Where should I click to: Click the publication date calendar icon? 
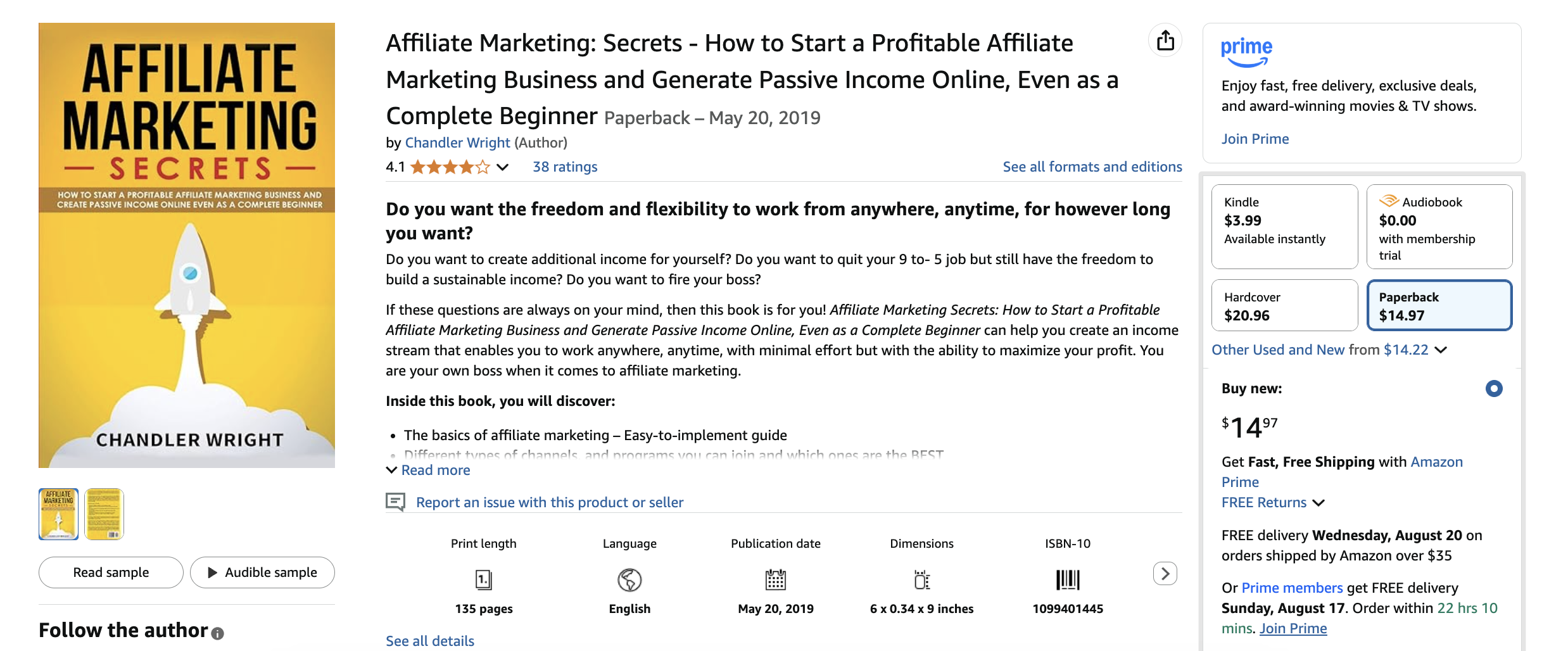[775, 579]
